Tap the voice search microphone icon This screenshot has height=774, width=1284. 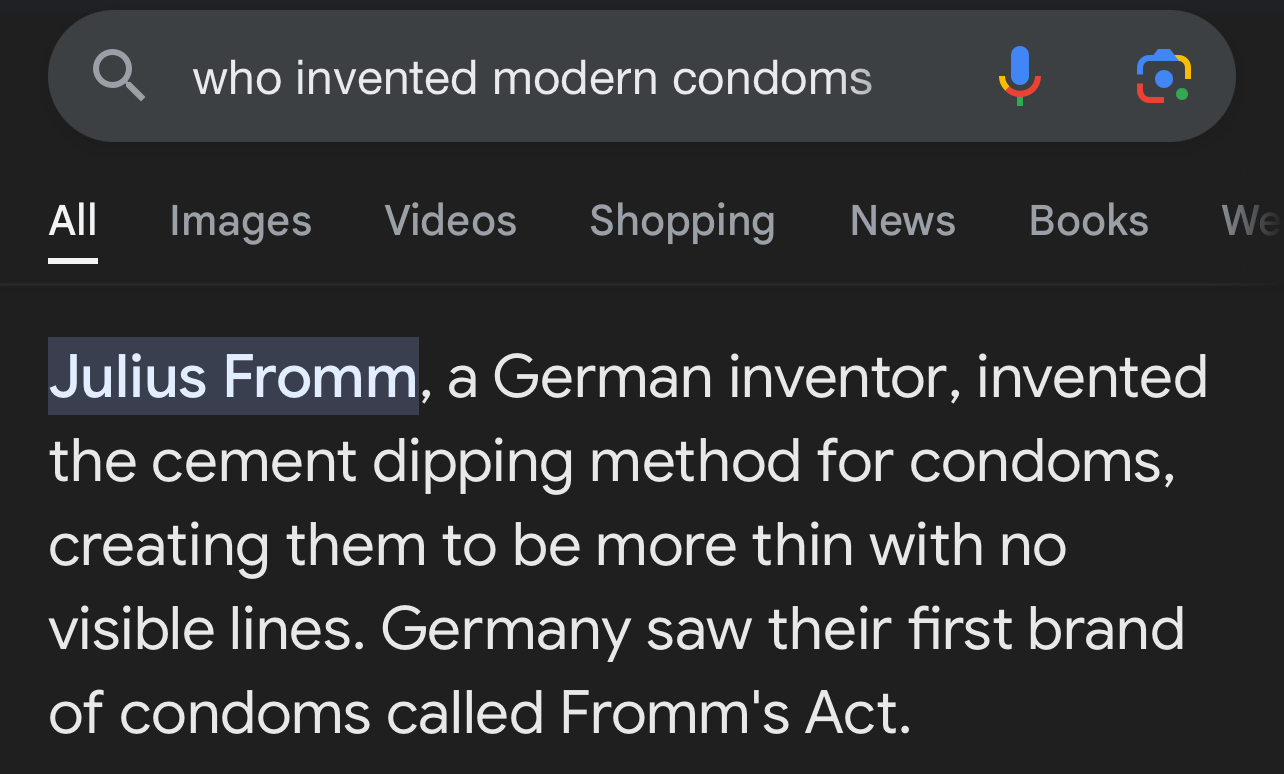(1019, 76)
